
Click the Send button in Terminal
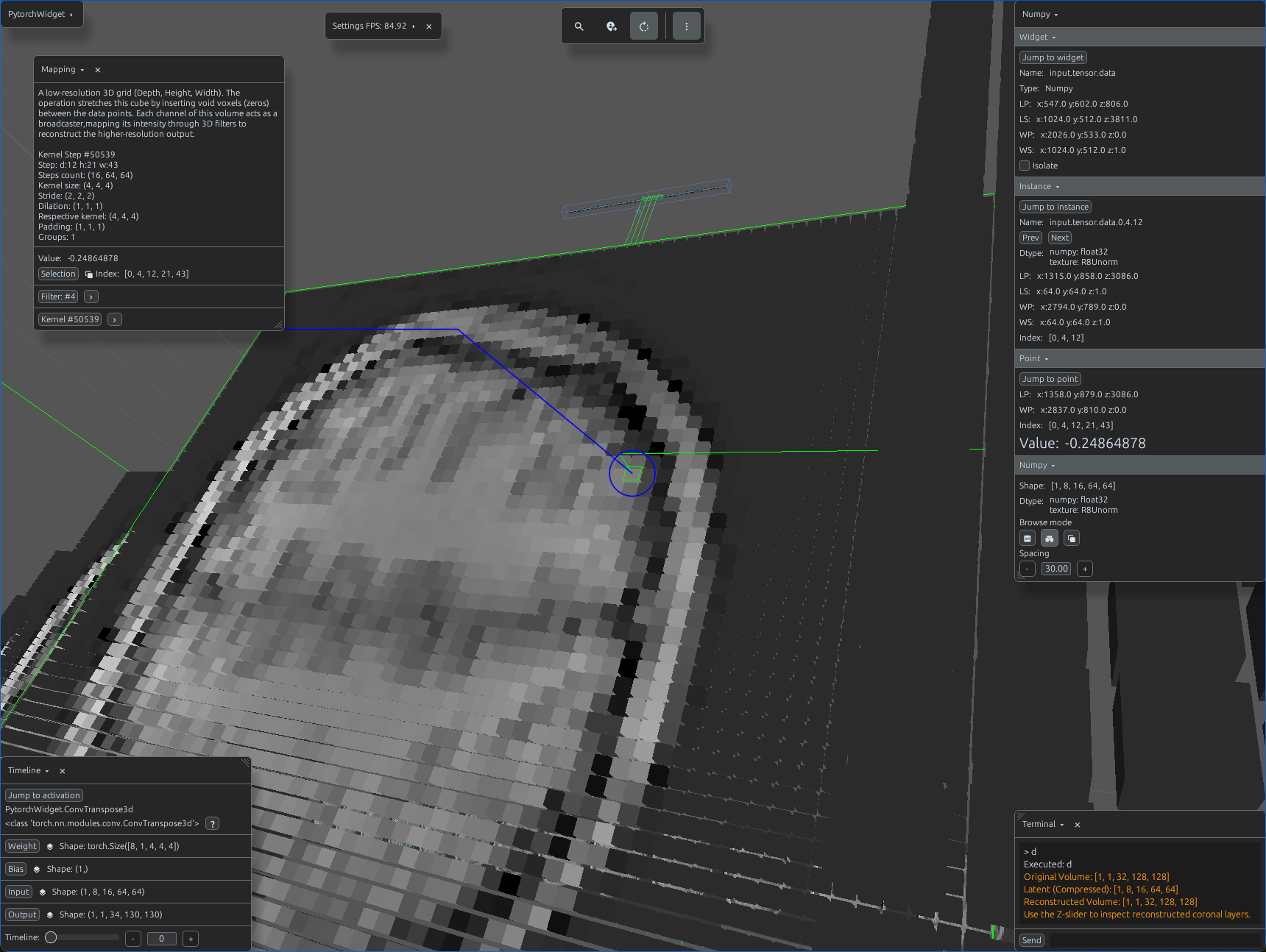(x=1031, y=940)
